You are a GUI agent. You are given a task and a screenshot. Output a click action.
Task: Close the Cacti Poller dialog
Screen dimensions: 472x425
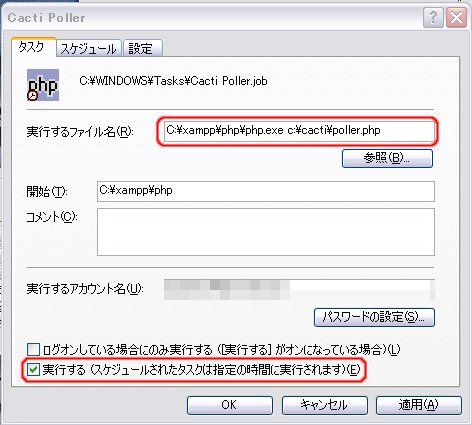(456, 17)
